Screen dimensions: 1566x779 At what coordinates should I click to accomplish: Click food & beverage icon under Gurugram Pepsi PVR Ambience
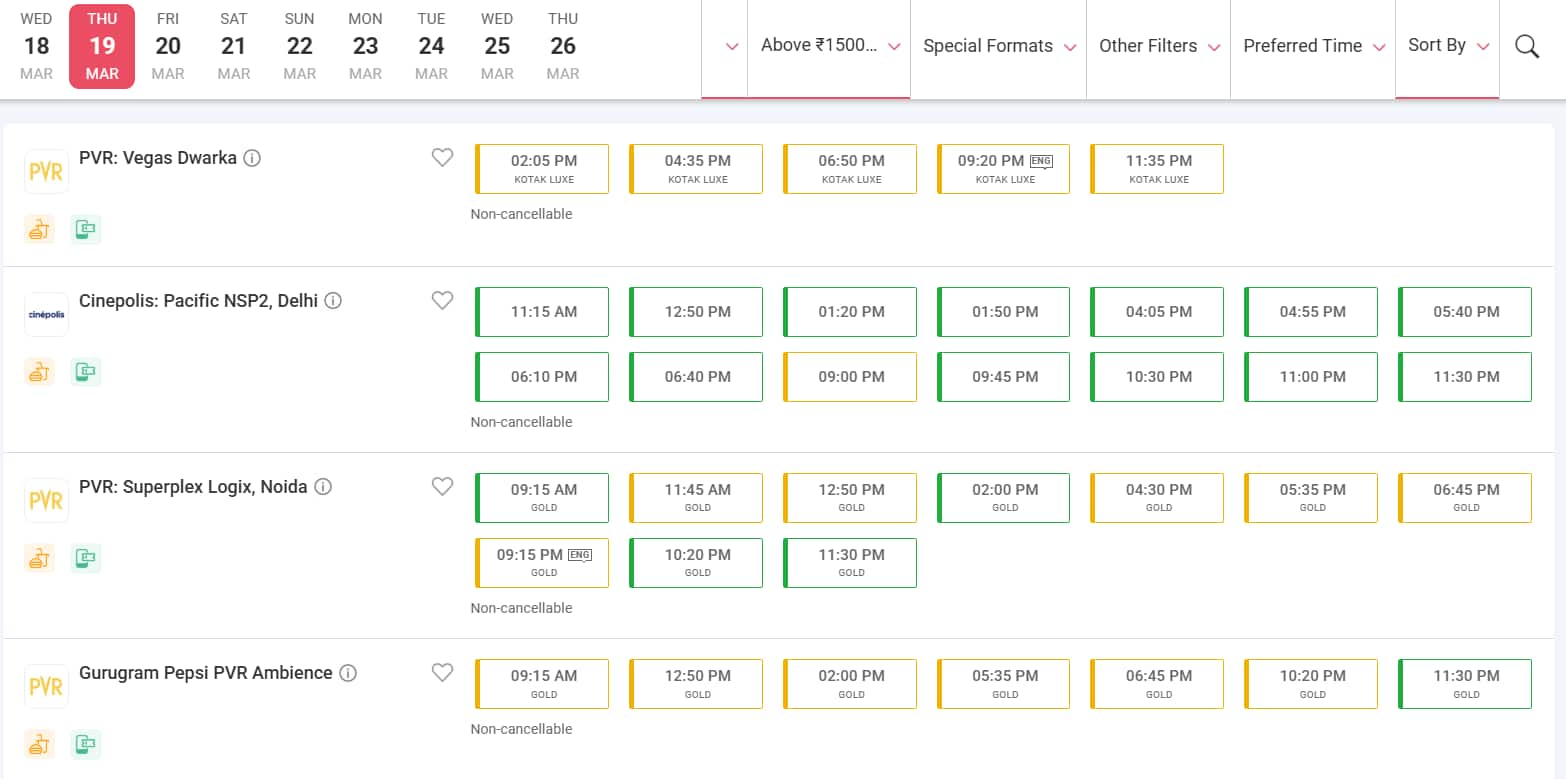click(x=39, y=744)
